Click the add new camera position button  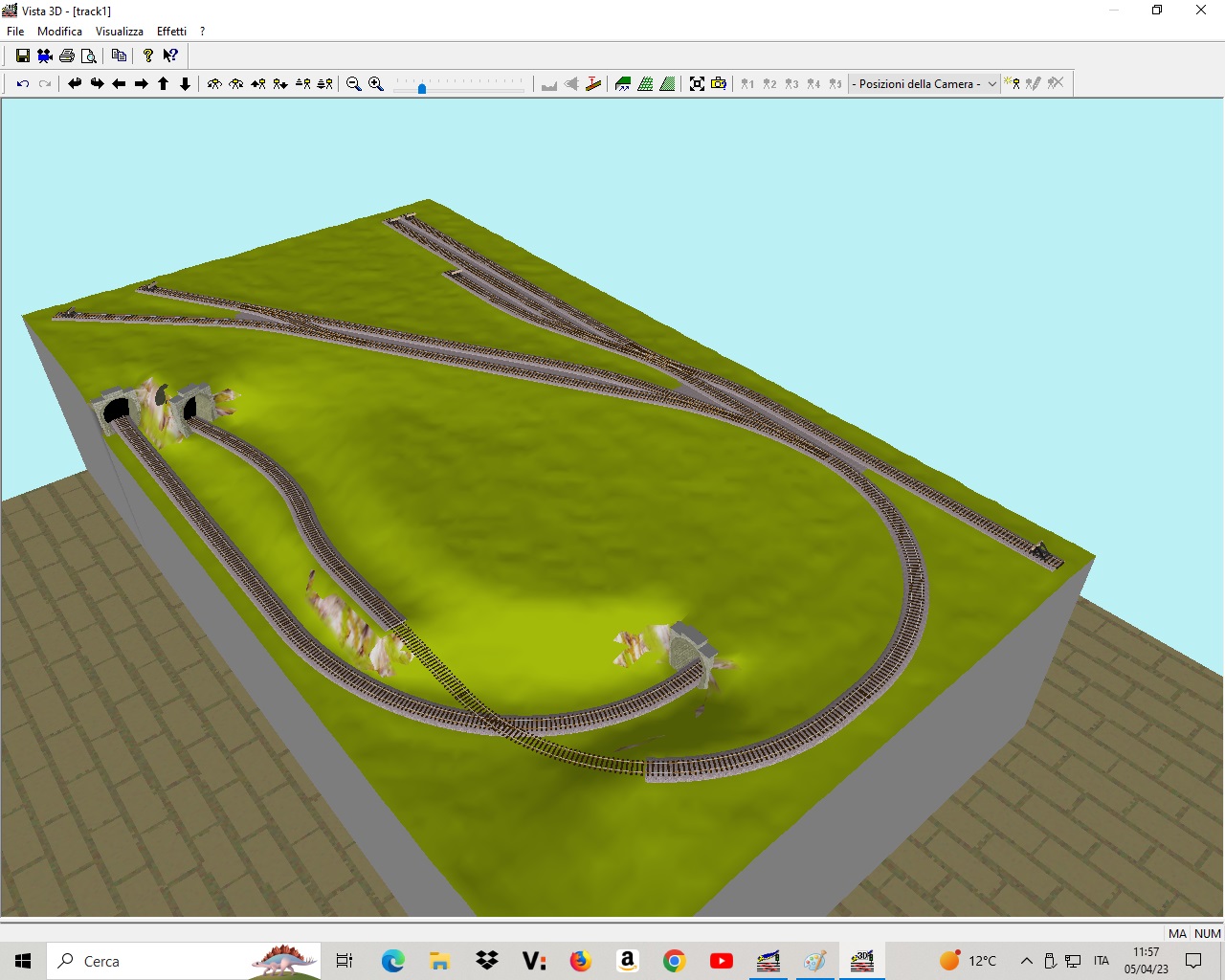[1012, 84]
